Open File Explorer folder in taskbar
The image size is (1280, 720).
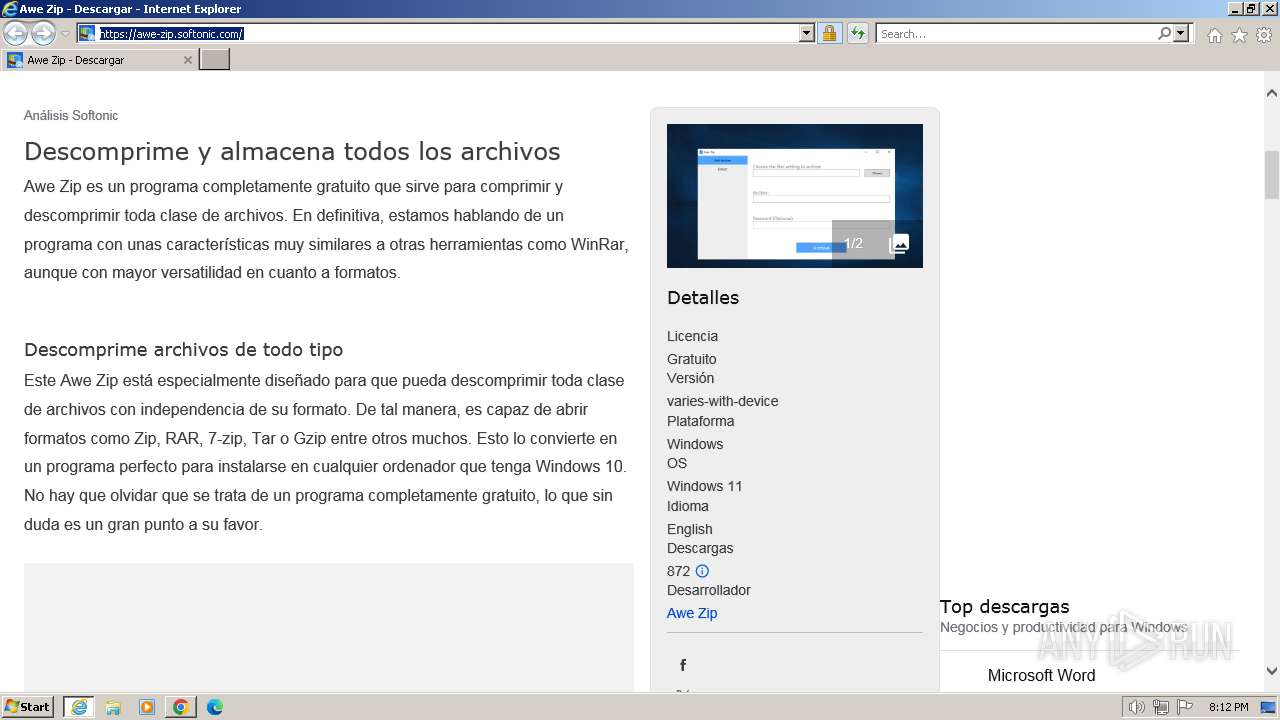(113, 707)
